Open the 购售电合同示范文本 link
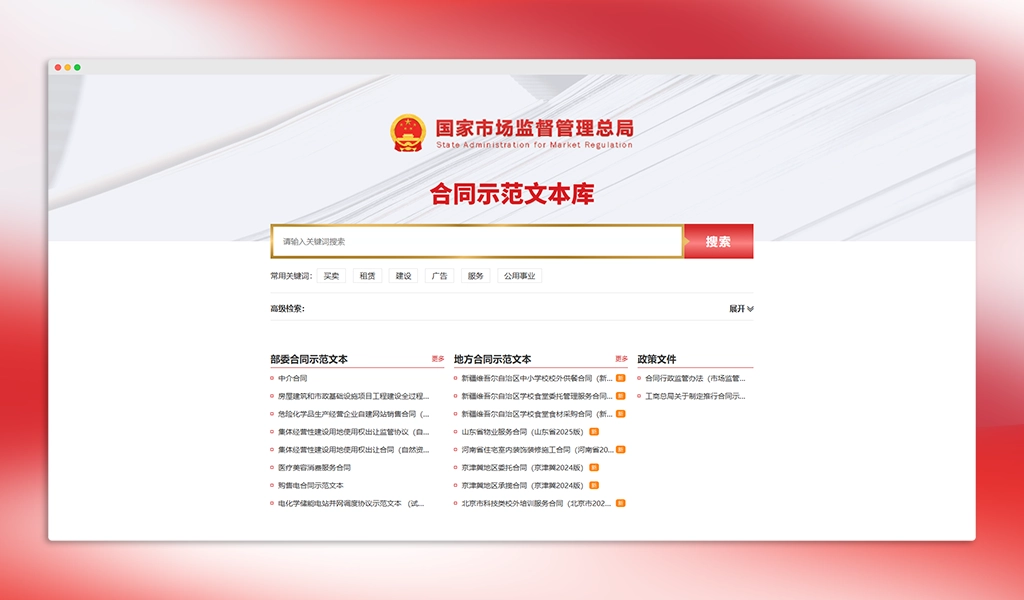1024x600 pixels. (310, 486)
